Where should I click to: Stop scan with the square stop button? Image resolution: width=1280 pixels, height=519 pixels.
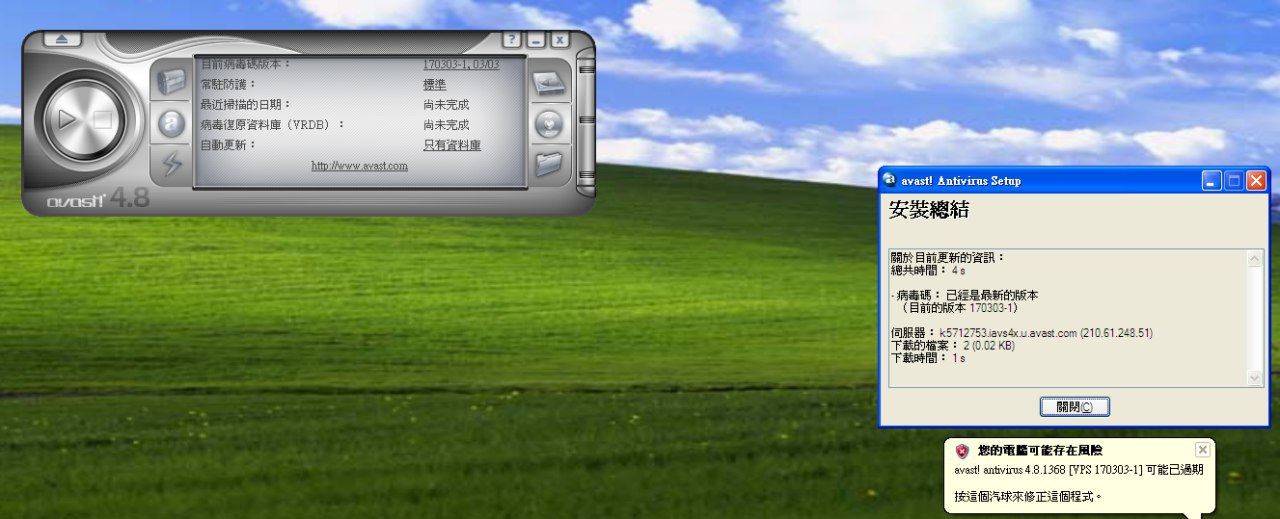coord(103,119)
